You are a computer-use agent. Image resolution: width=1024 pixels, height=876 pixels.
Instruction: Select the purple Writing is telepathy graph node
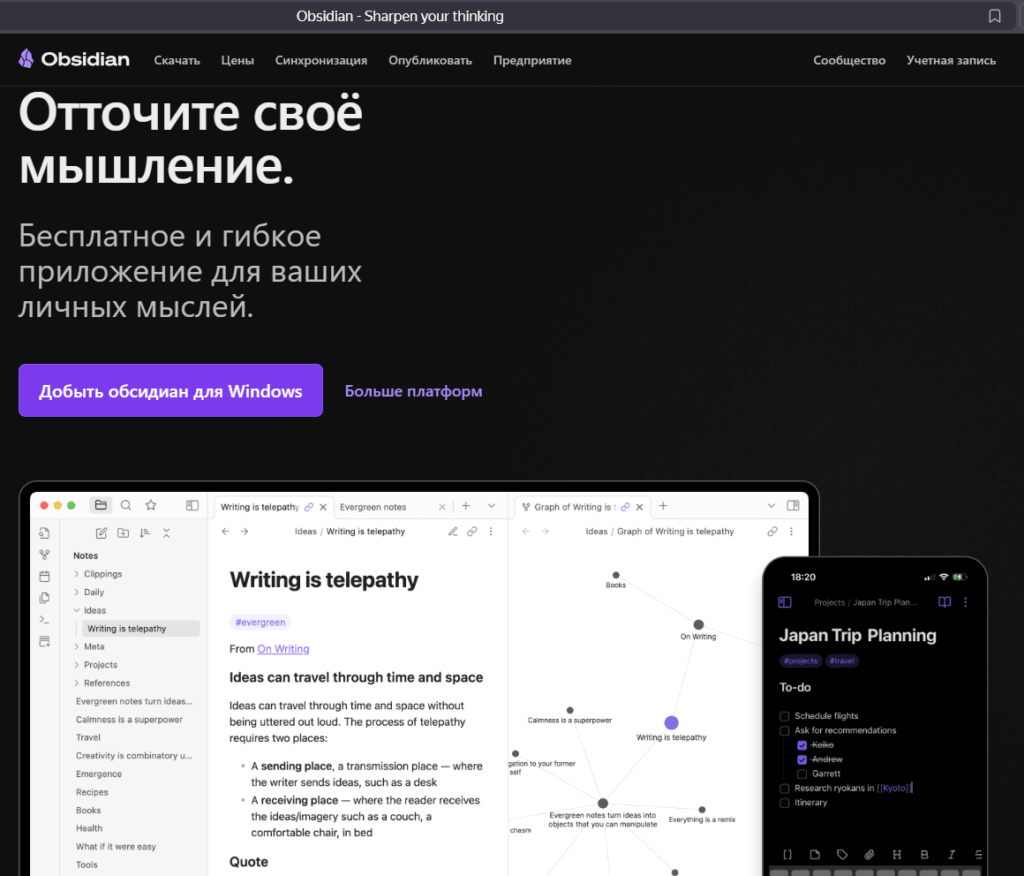tap(671, 722)
